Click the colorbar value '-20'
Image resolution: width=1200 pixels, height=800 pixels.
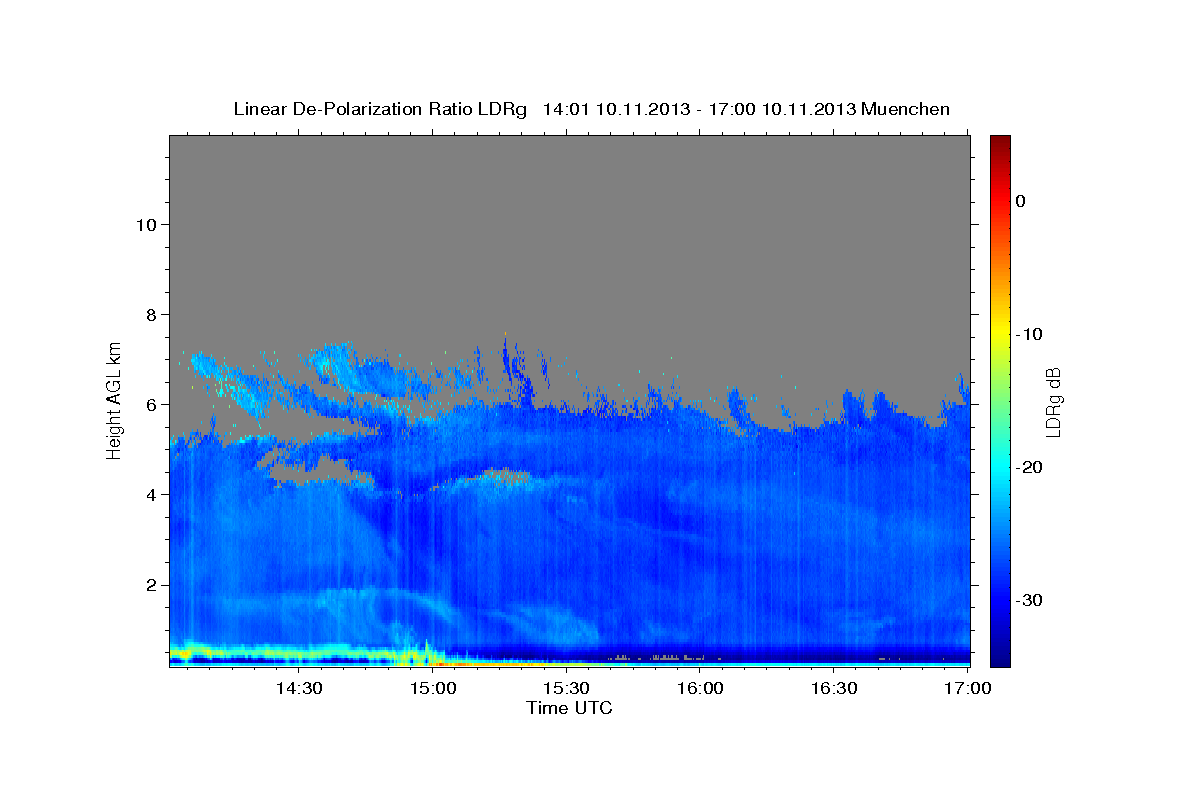(x=1030, y=467)
